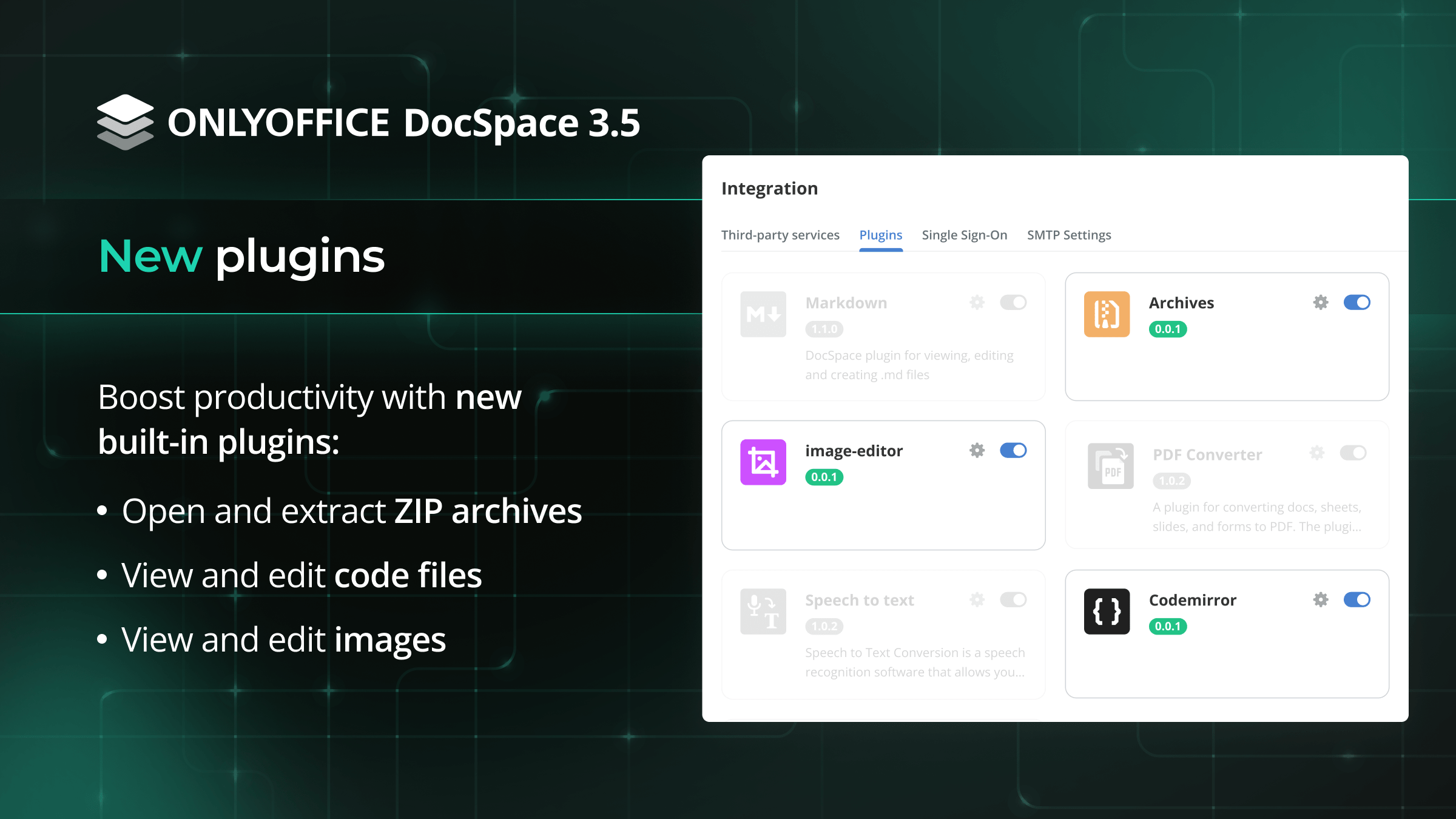Click the Markdown plugin icon
Screen dimensions: 1456x819
tap(763, 314)
